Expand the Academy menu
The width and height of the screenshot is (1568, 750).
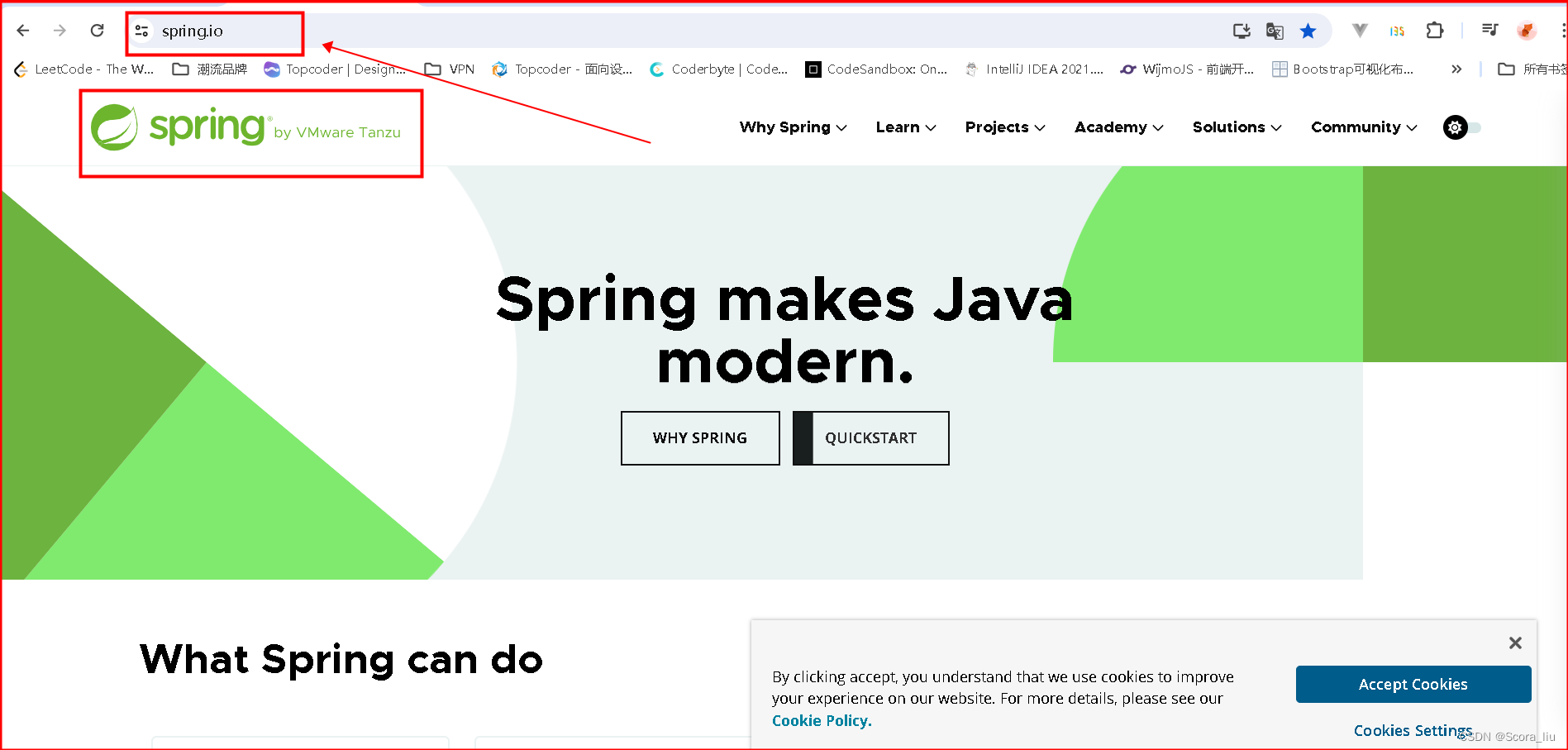click(1119, 127)
